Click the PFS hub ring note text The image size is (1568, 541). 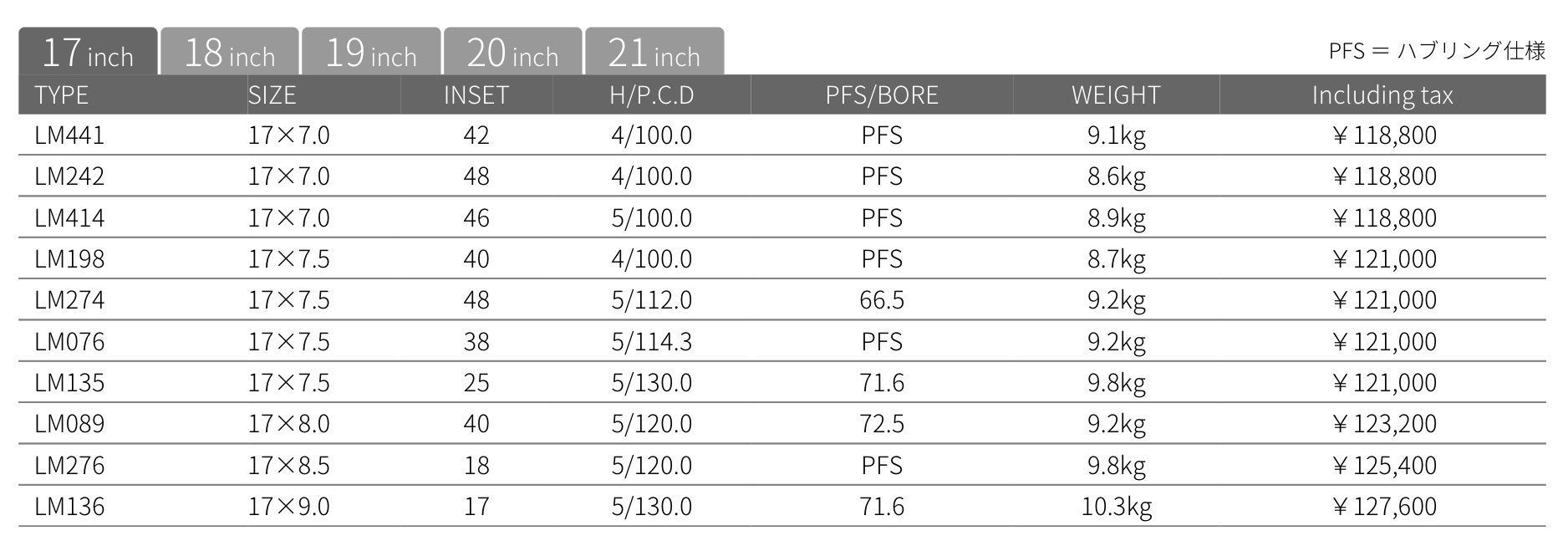pyautogui.click(x=1437, y=50)
